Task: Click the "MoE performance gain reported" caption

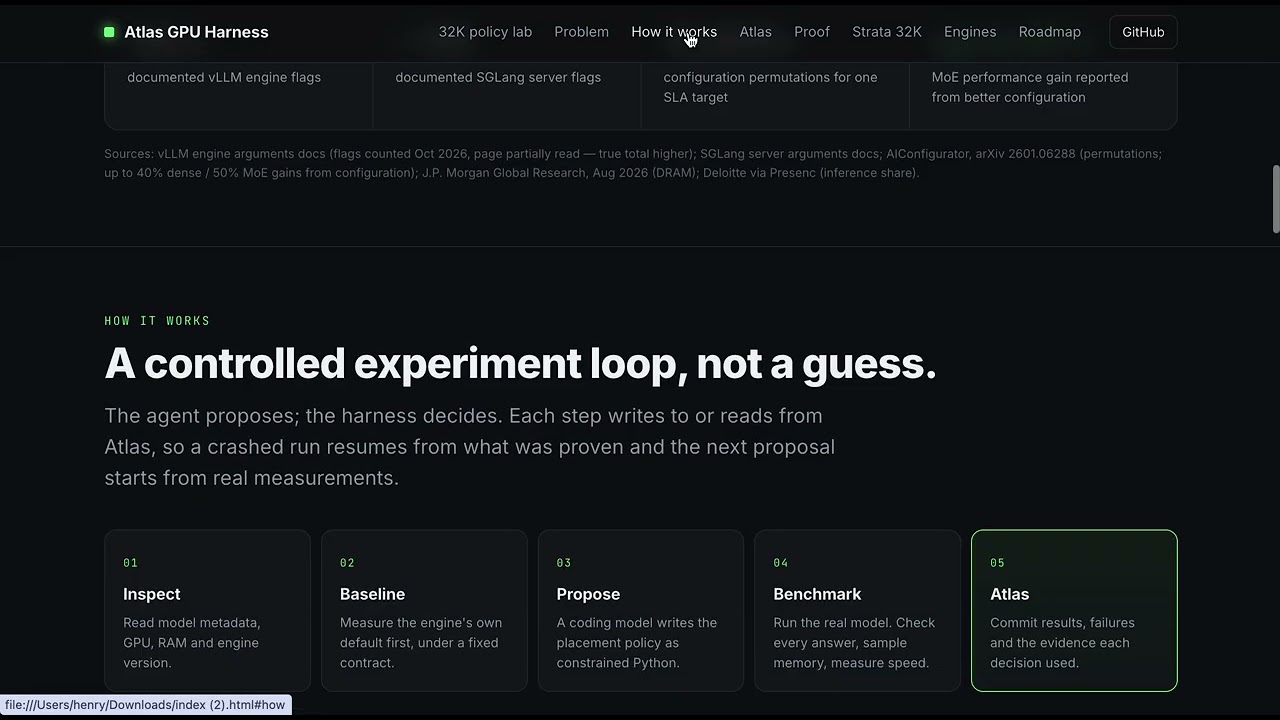Action: [x=1030, y=87]
